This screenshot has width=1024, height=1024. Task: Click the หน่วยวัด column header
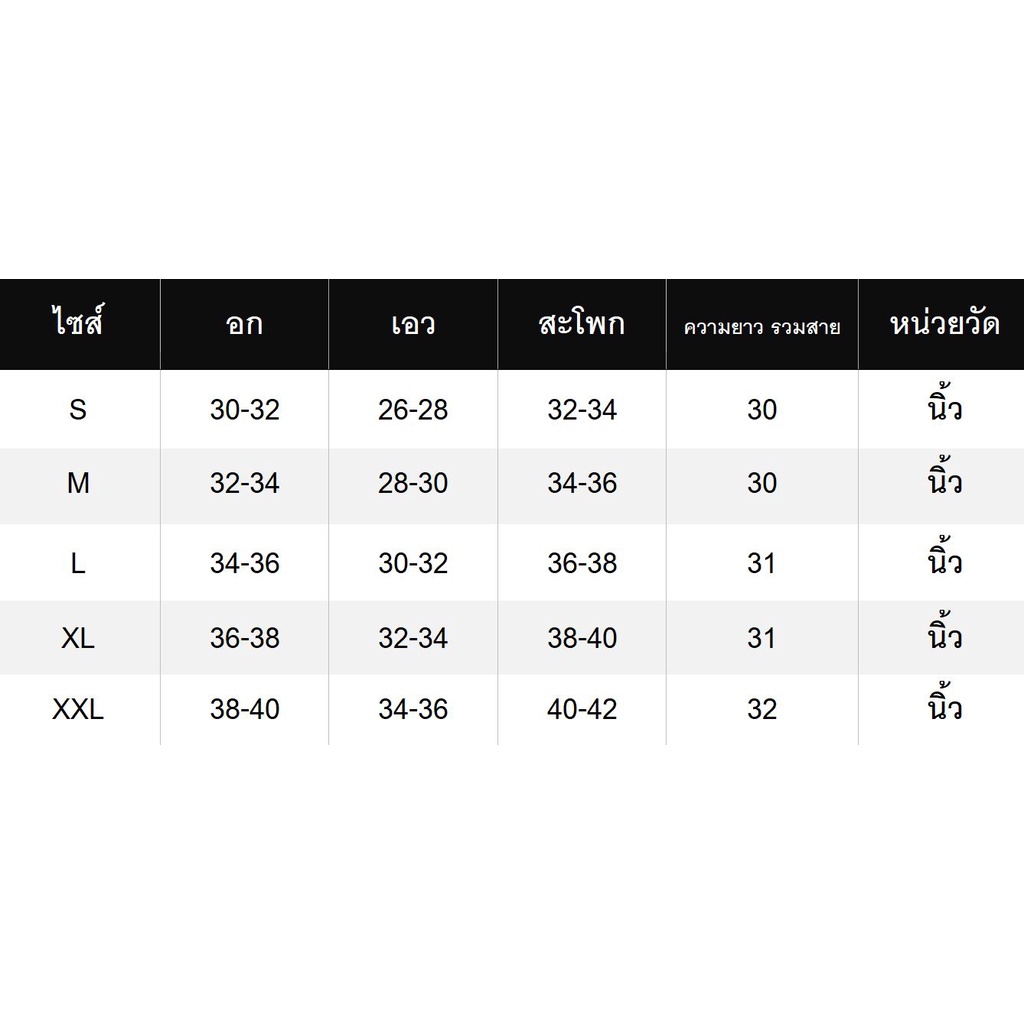click(x=944, y=323)
